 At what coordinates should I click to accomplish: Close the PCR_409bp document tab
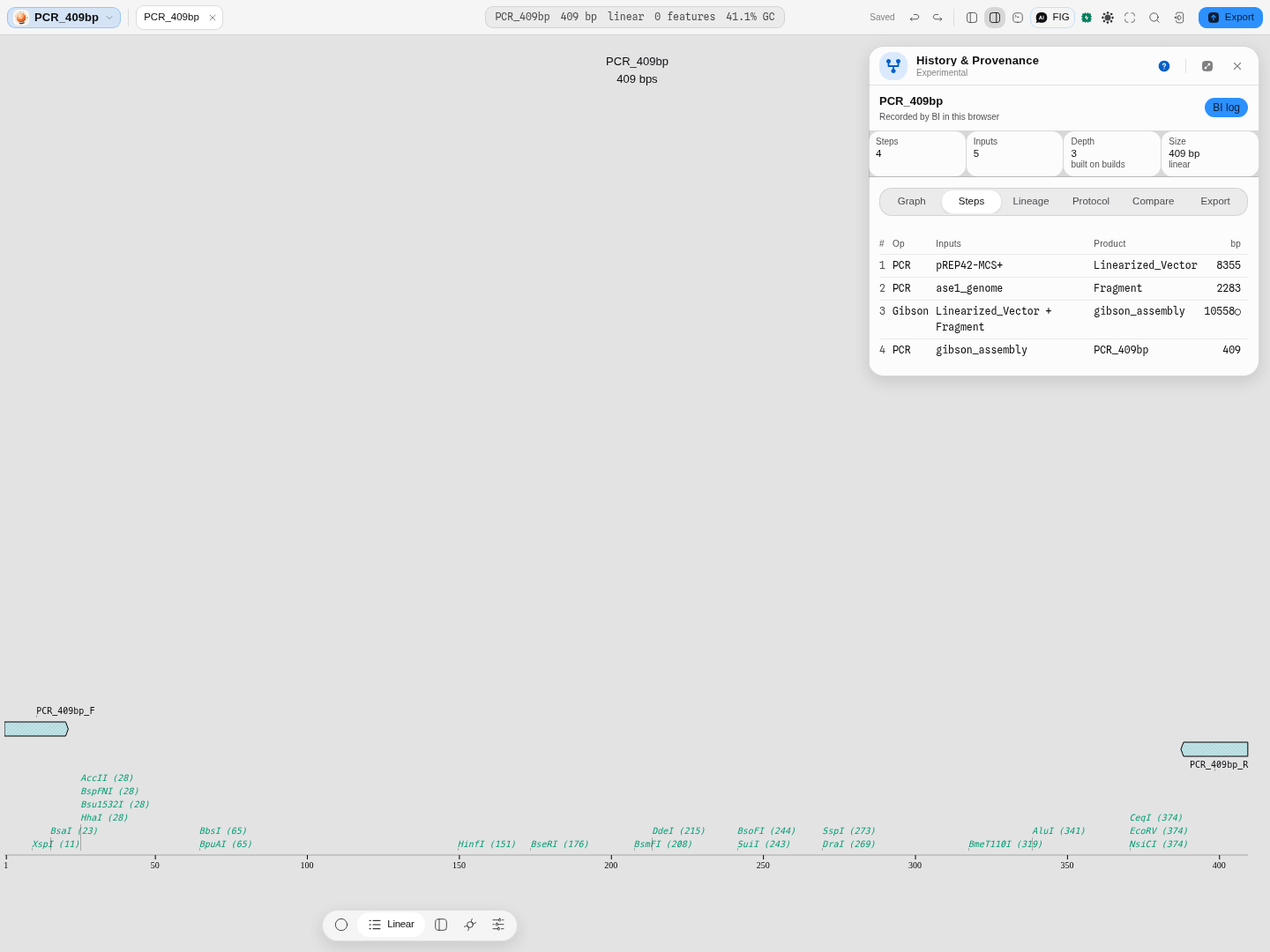click(x=213, y=18)
